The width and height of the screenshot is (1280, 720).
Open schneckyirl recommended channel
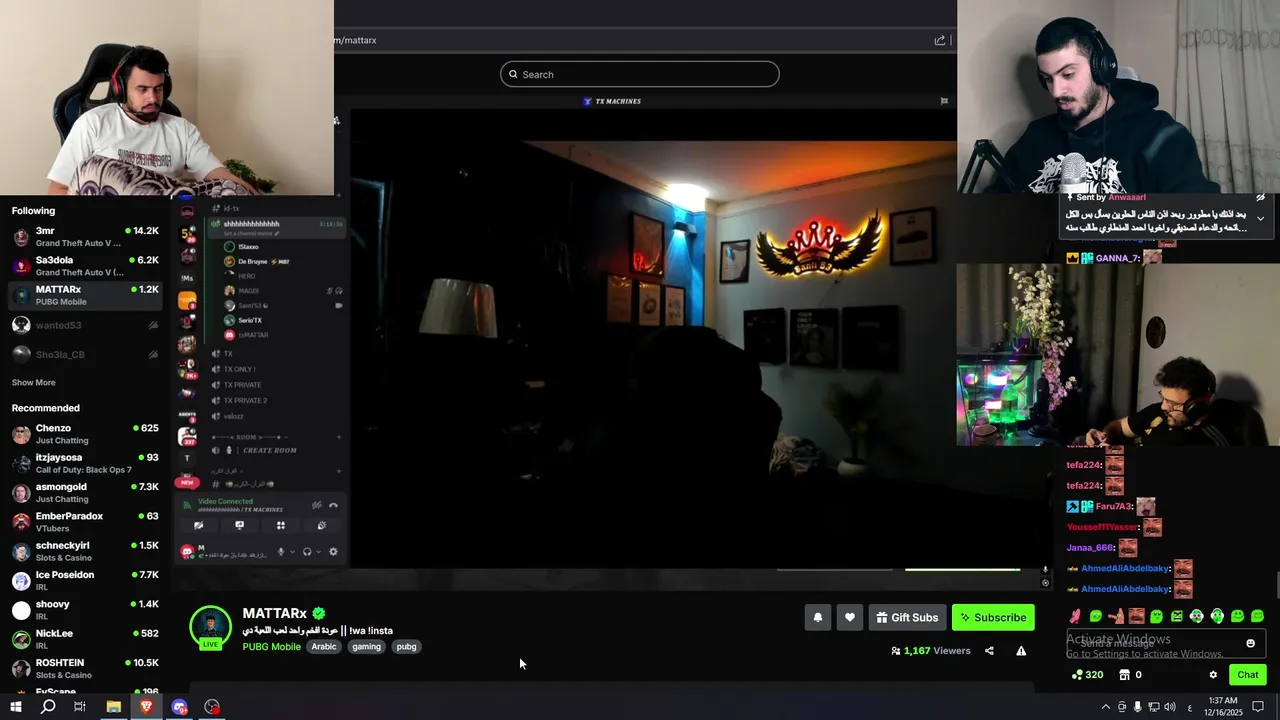tap(85, 551)
